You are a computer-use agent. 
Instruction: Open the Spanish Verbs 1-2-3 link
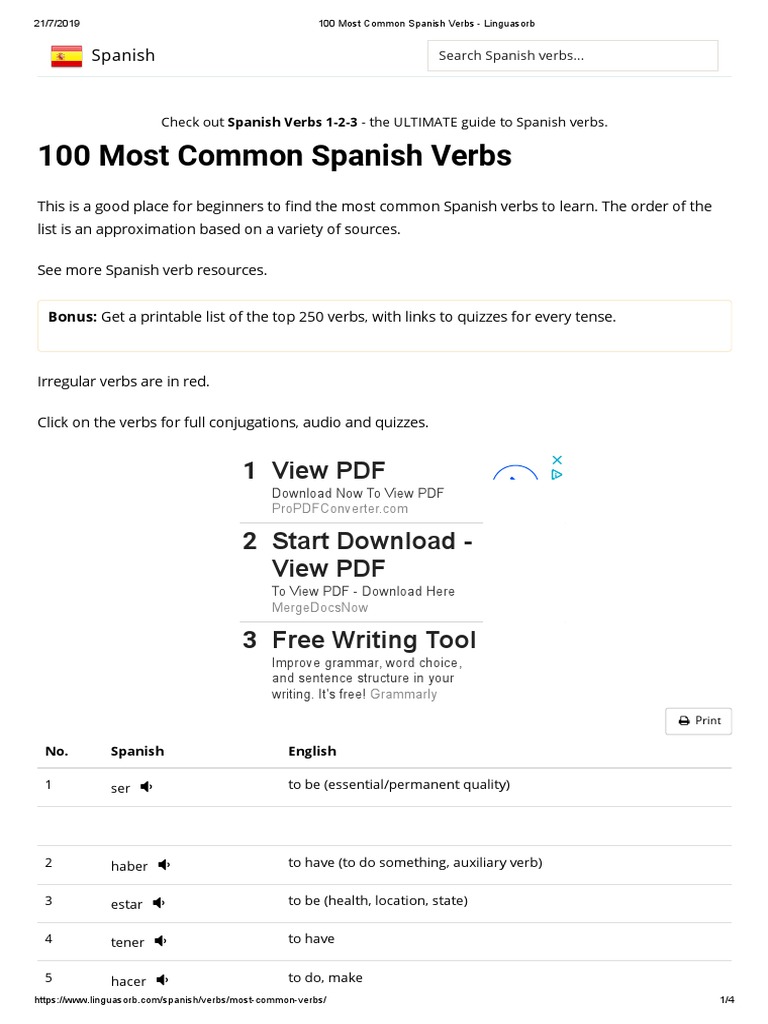(x=293, y=122)
